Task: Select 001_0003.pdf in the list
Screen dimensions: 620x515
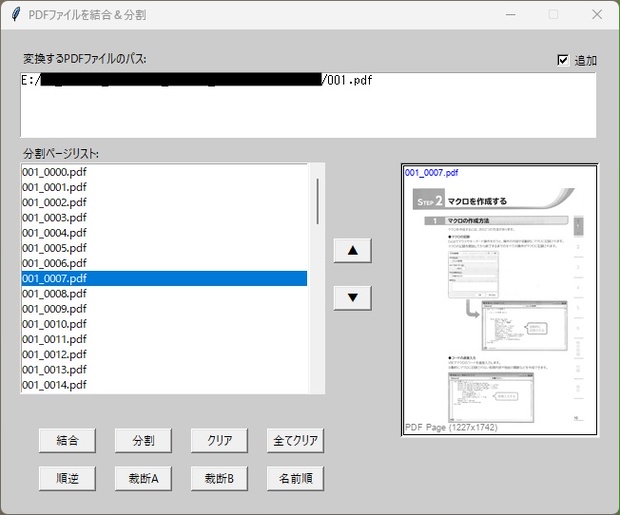Action: click(164, 218)
